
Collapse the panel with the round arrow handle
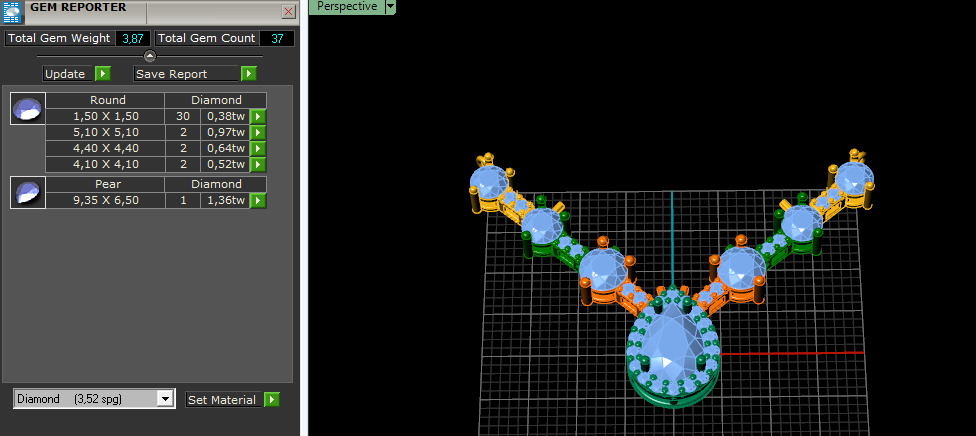[150, 56]
